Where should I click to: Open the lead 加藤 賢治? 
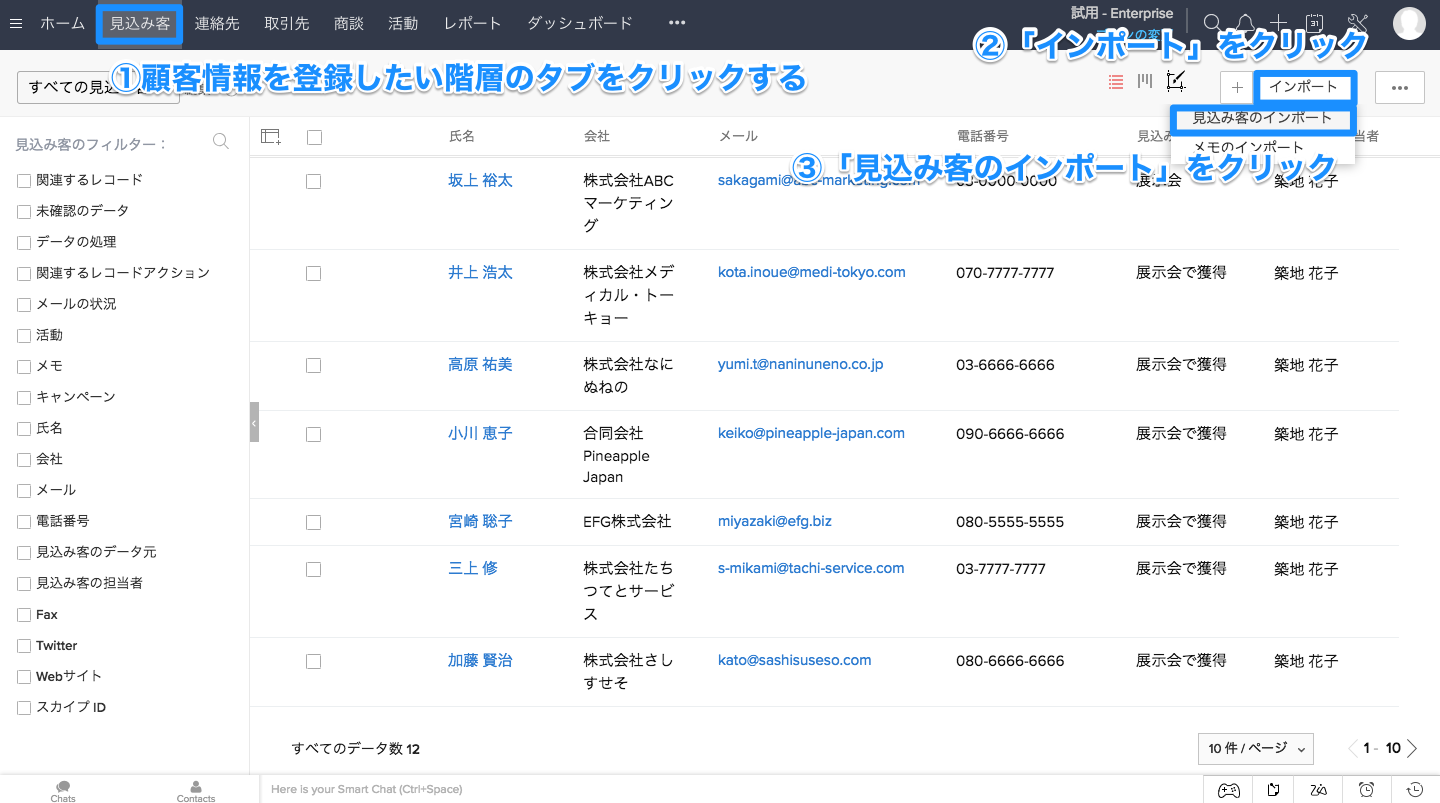[x=480, y=660]
